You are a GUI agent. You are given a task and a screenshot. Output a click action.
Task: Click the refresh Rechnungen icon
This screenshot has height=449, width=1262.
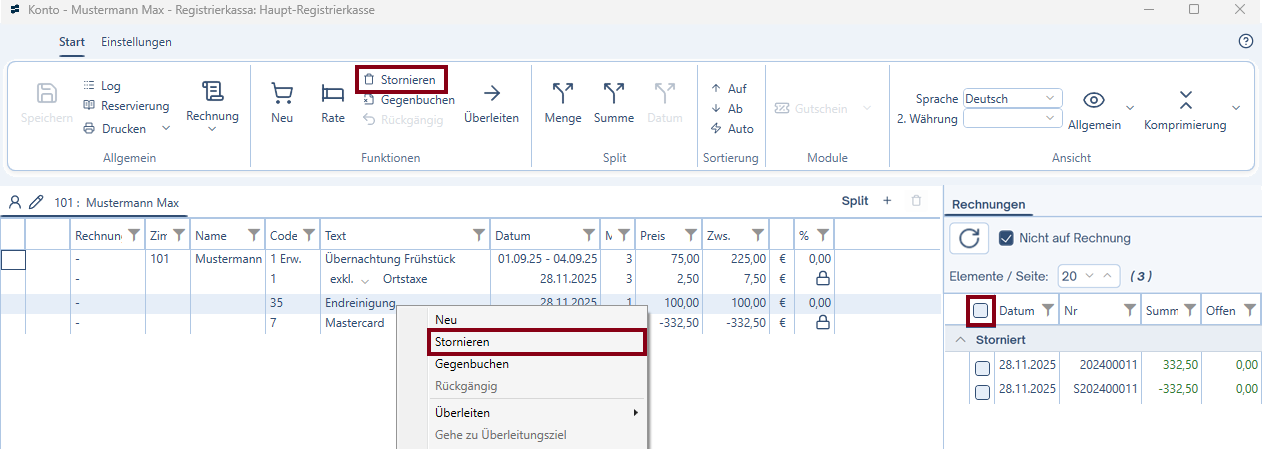tap(969, 238)
